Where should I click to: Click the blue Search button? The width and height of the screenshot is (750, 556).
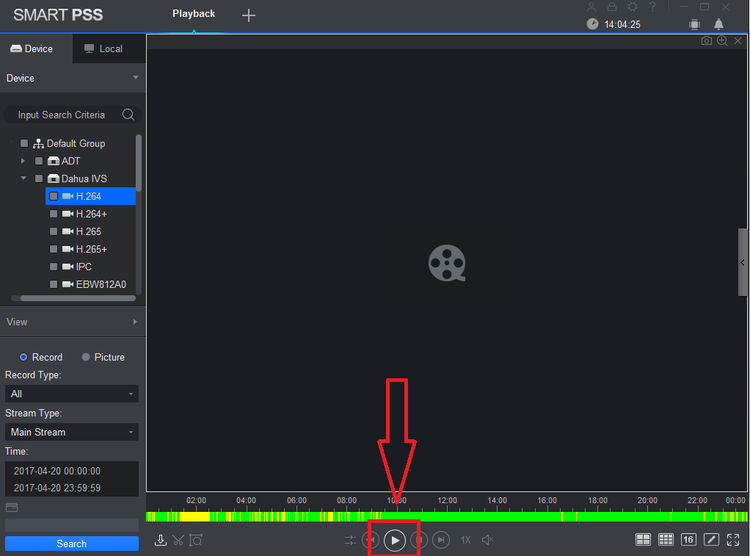(x=72, y=544)
